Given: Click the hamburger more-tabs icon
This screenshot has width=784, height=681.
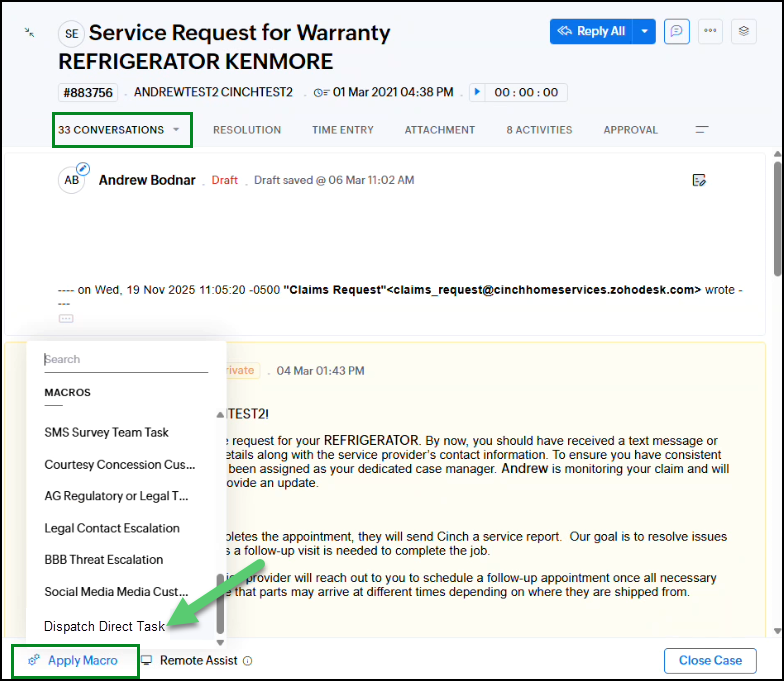Looking at the screenshot, I should [702, 130].
